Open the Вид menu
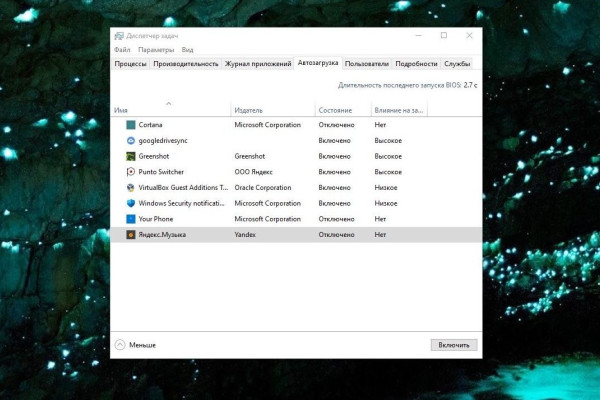This screenshot has height=400, width=600. (x=187, y=49)
